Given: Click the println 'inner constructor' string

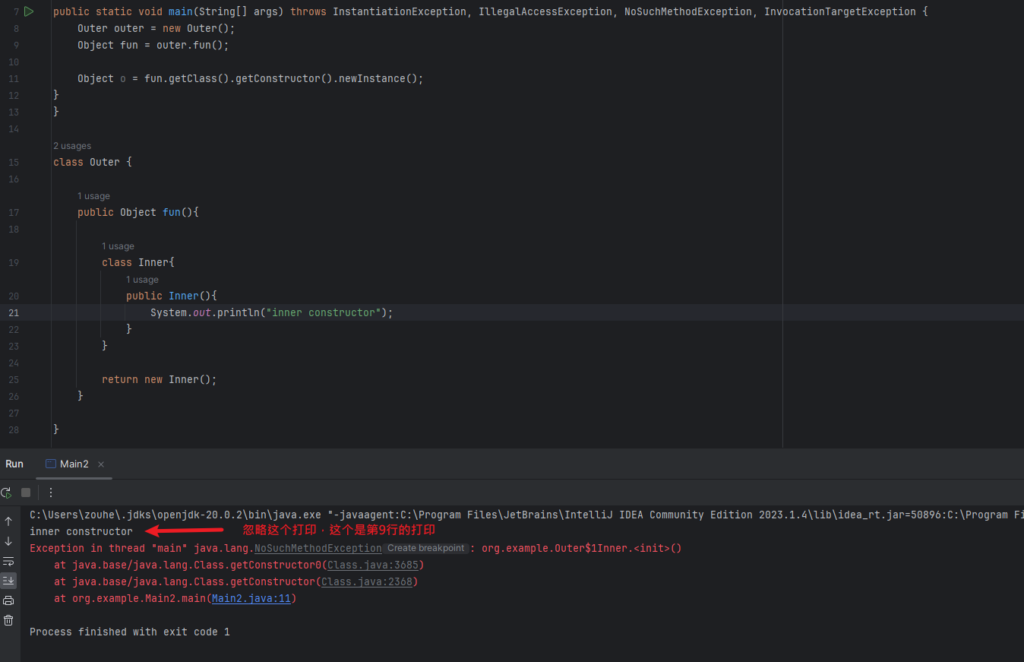Looking at the screenshot, I should point(323,313).
